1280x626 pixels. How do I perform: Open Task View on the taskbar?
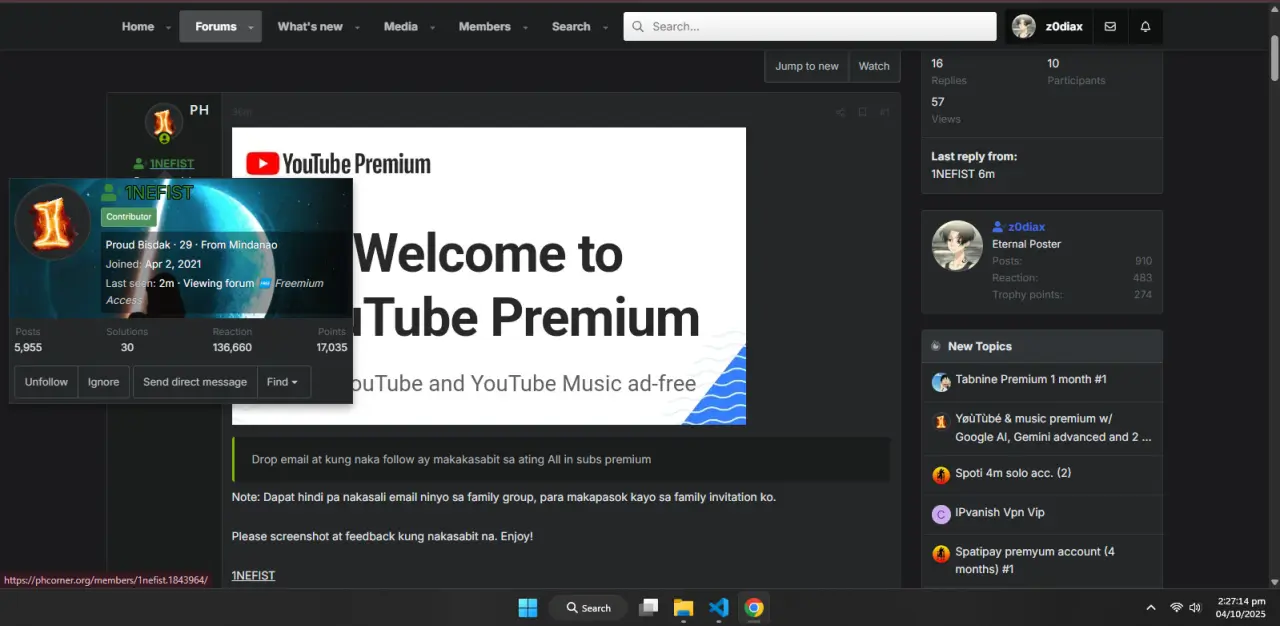(649, 607)
